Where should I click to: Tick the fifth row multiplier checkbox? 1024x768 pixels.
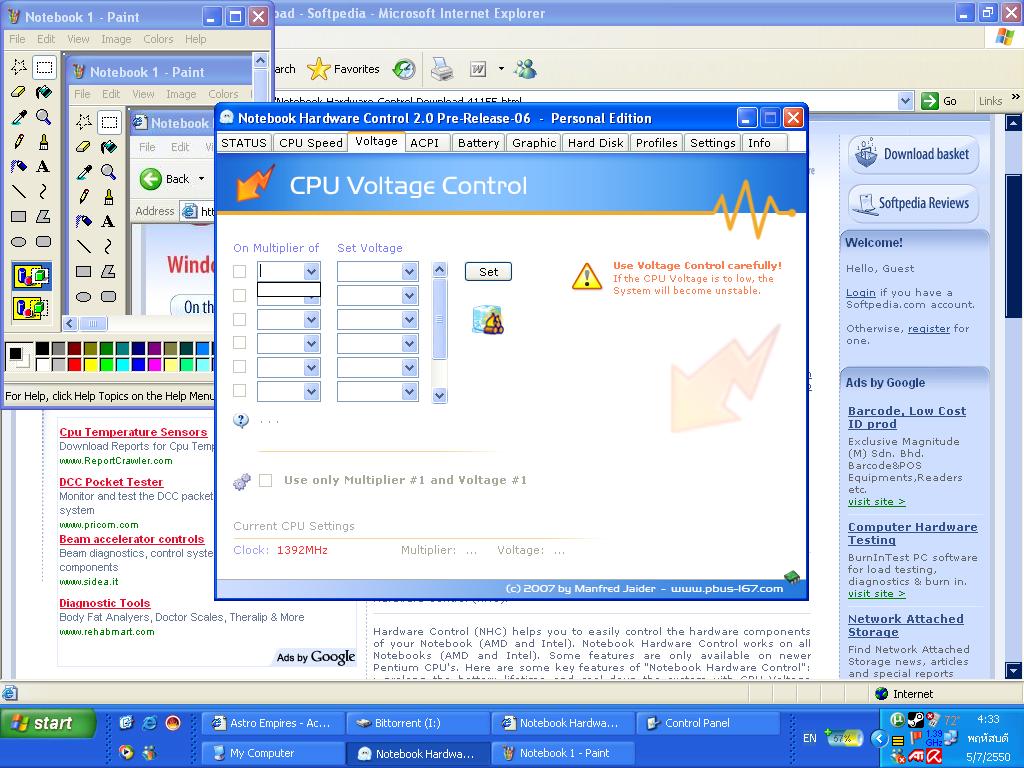[x=240, y=366]
